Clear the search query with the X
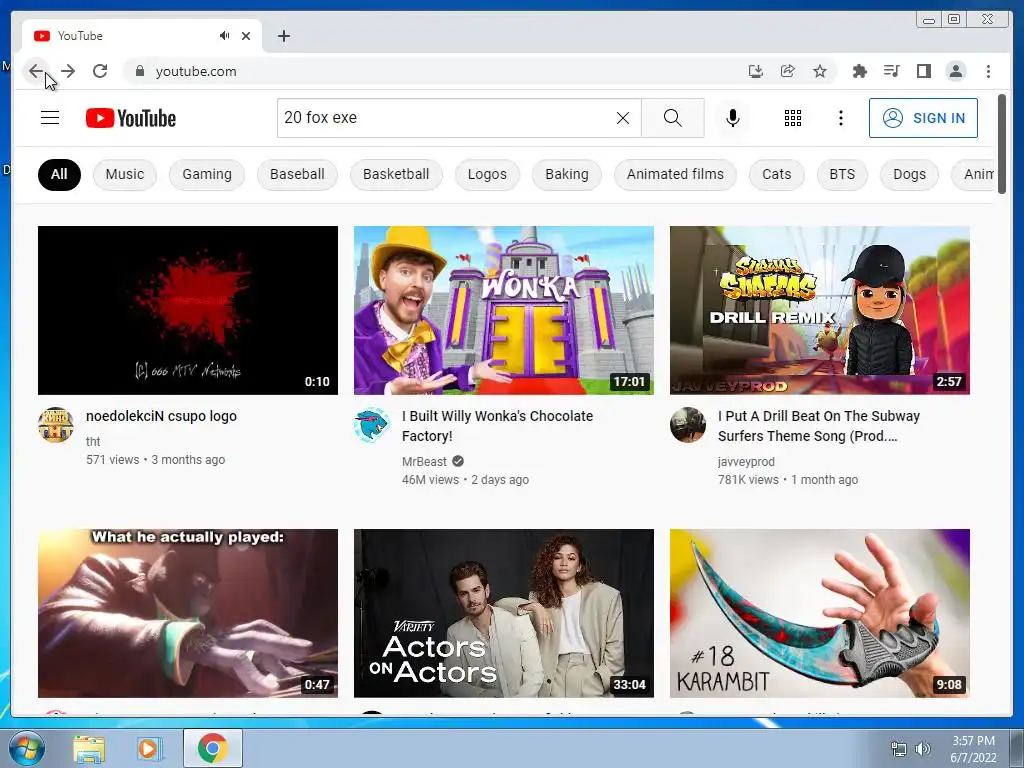Screen dimensions: 1024x768 tap(623, 118)
